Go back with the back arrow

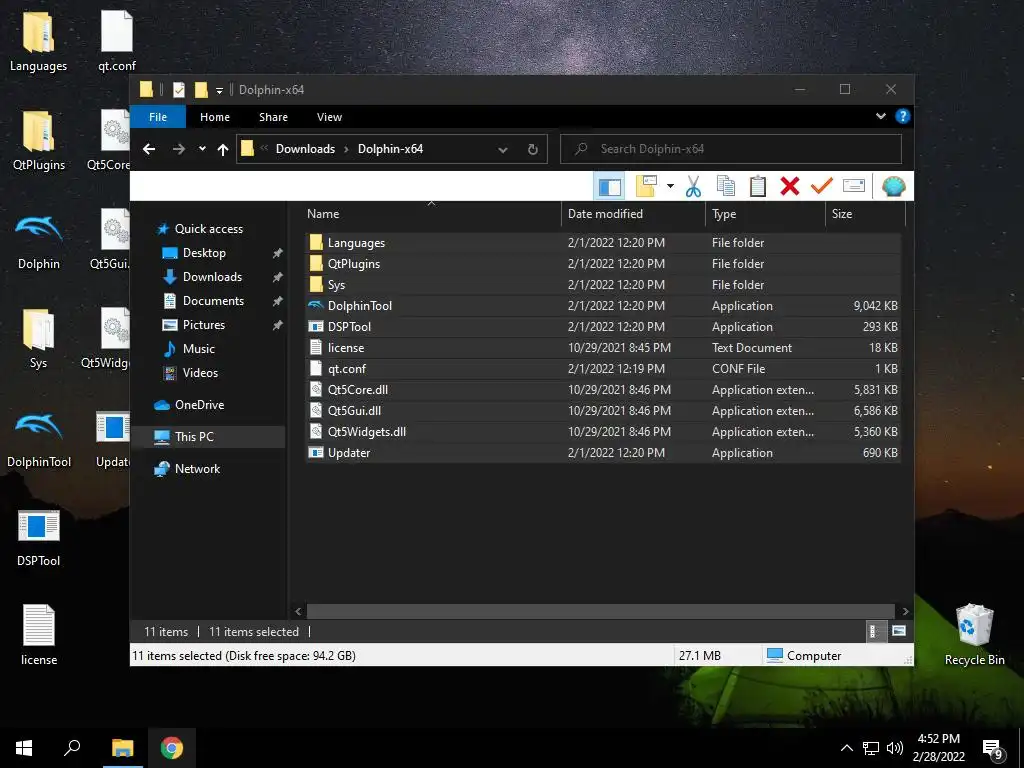(149, 149)
